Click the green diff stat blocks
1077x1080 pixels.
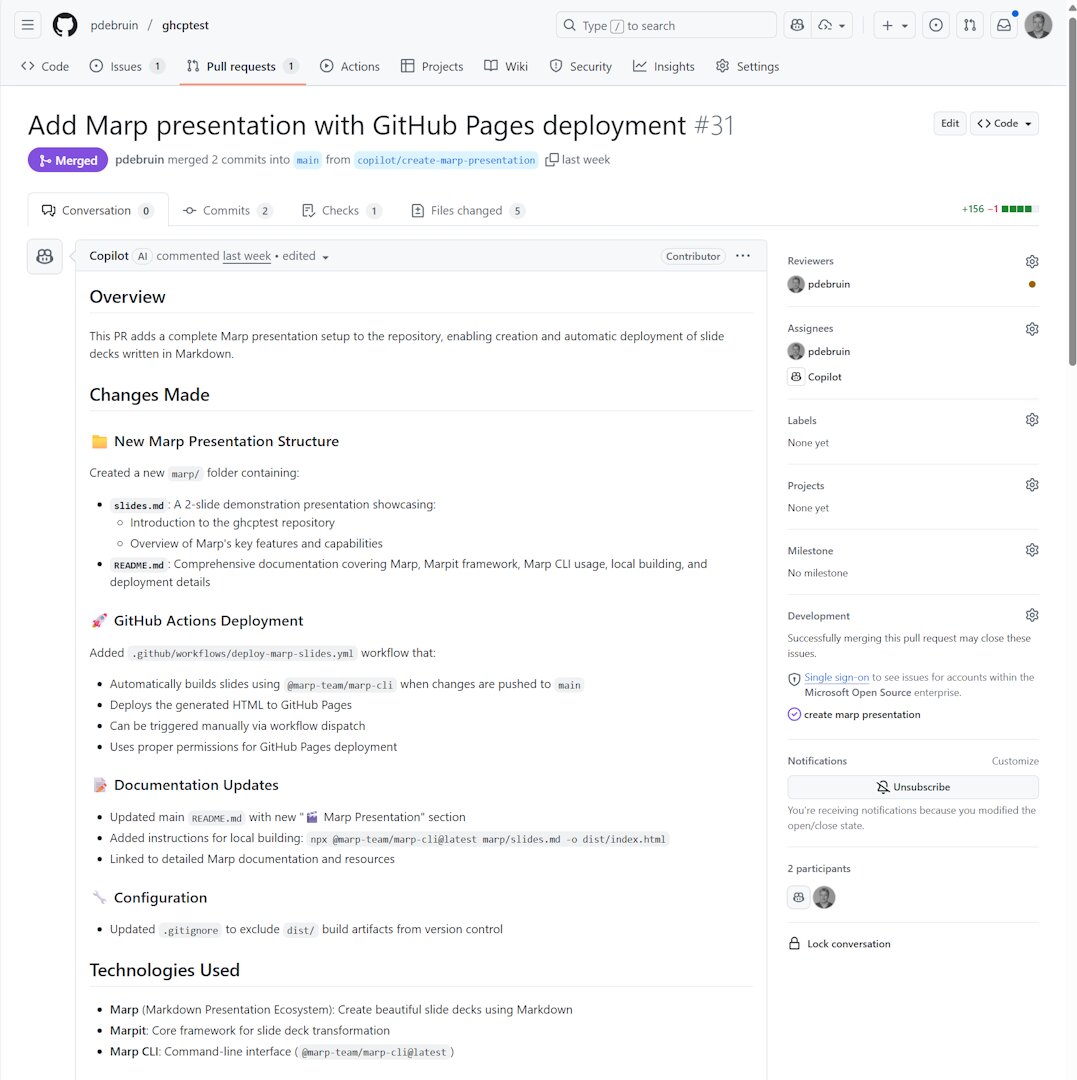point(1019,209)
